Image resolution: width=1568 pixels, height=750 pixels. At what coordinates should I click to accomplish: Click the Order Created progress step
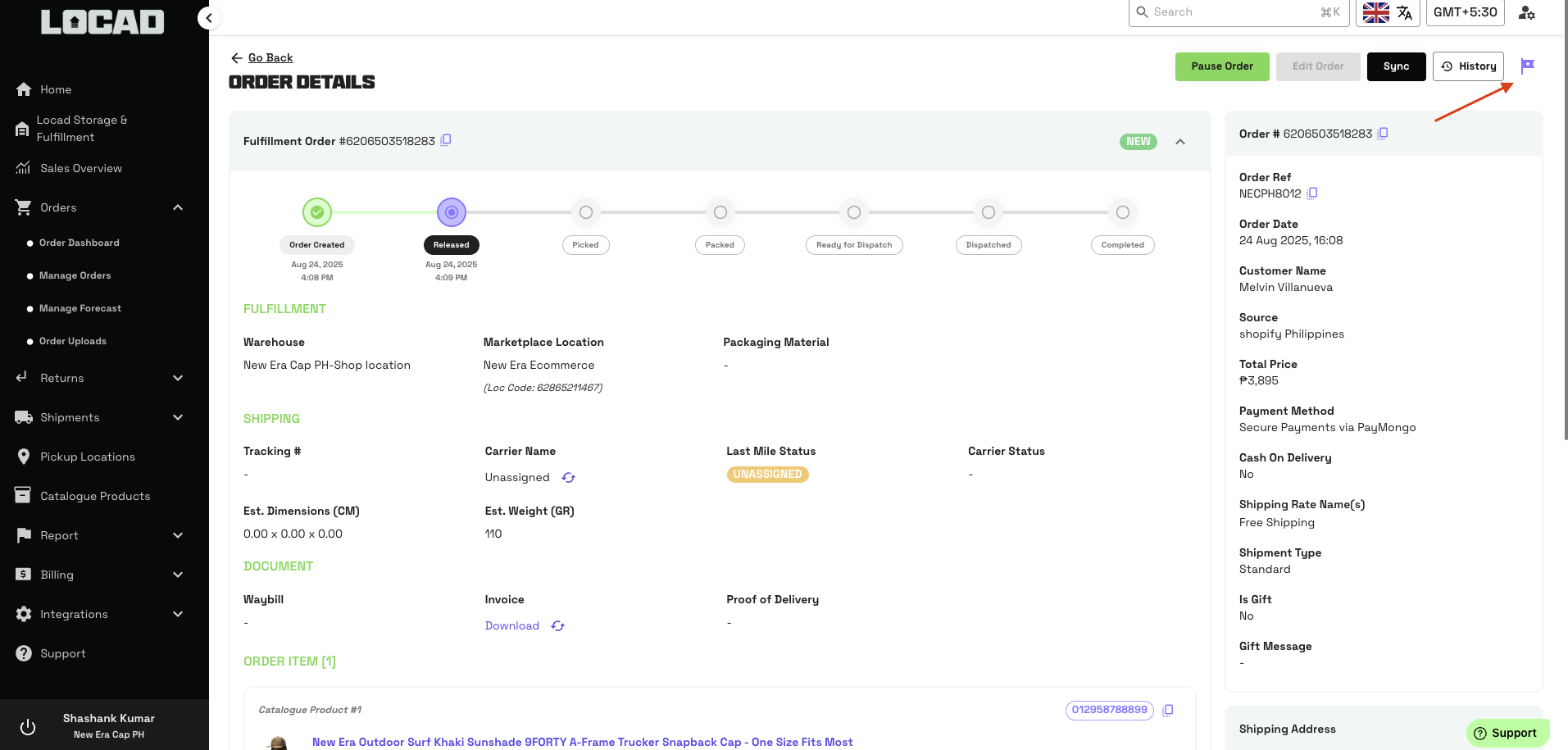point(317,212)
